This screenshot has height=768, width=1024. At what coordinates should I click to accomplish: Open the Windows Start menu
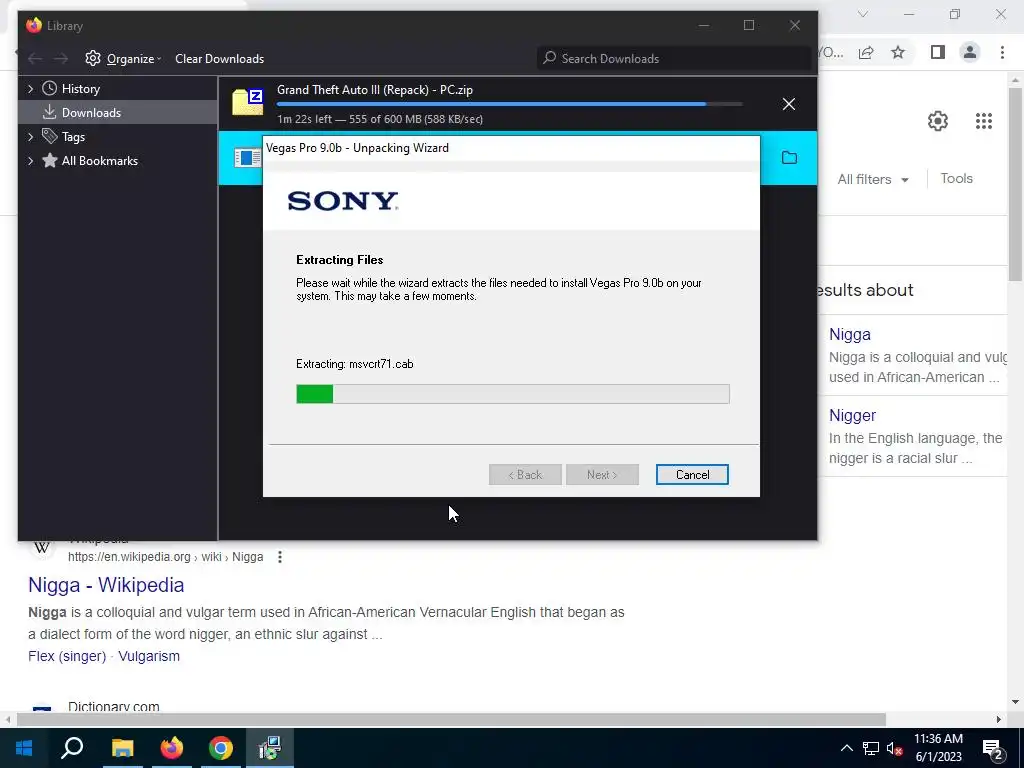[x=24, y=748]
